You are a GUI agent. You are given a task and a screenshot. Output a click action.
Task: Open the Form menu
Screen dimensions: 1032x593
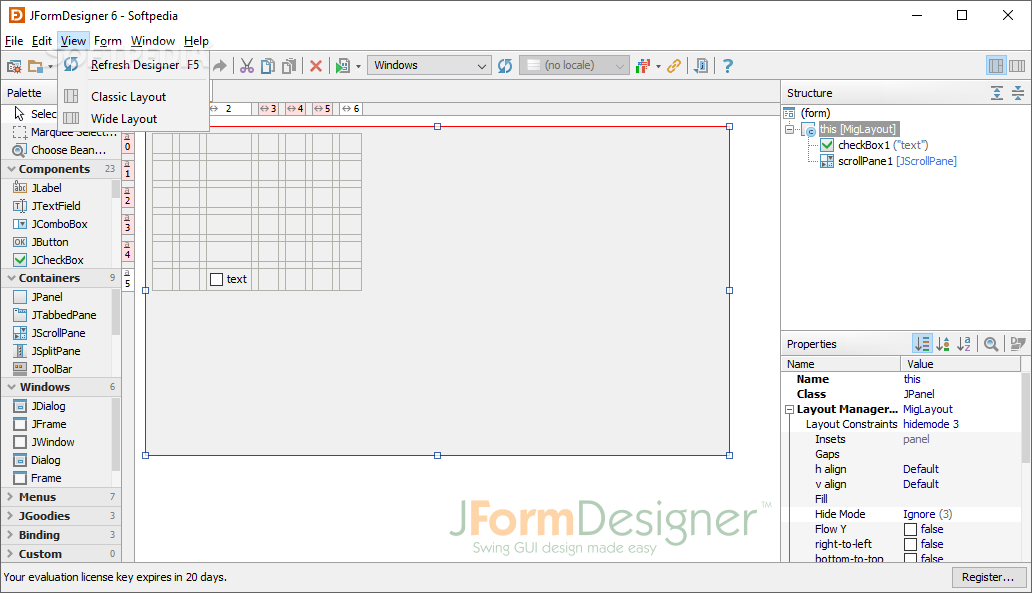coord(108,41)
